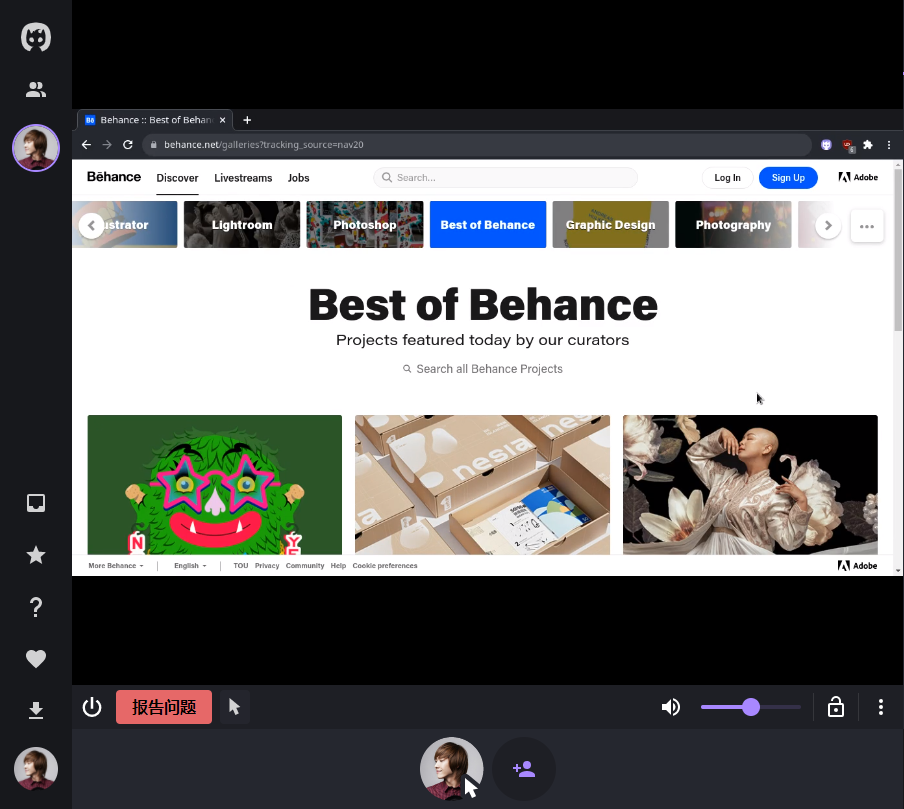Close the Behance browser tab
The image size is (904, 809).
tap(223, 120)
